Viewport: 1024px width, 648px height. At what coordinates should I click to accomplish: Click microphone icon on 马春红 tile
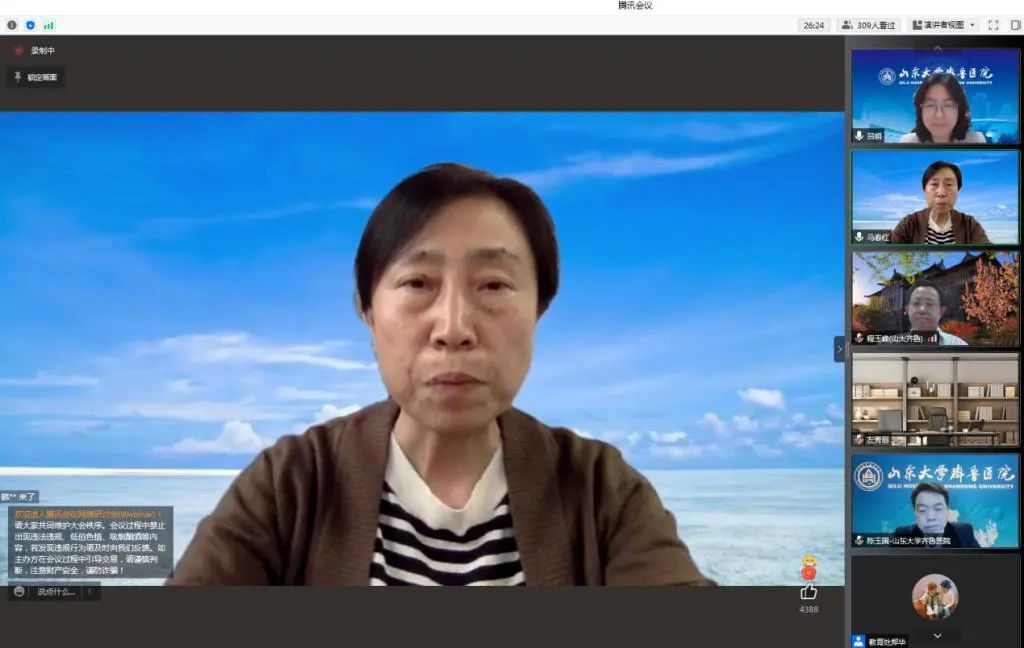pyautogui.click(x=859, y=237)
